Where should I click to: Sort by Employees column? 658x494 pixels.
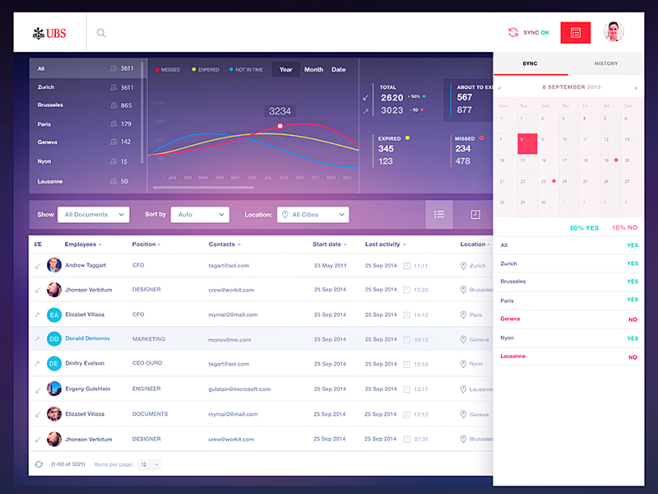click(x=83, y=244)
